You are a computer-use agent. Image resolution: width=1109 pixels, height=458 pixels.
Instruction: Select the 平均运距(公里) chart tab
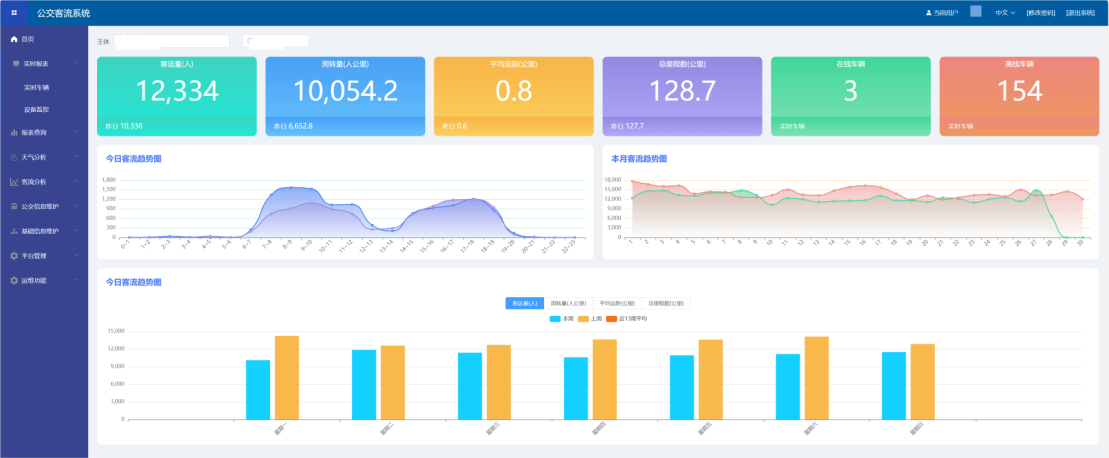(616, 303)
